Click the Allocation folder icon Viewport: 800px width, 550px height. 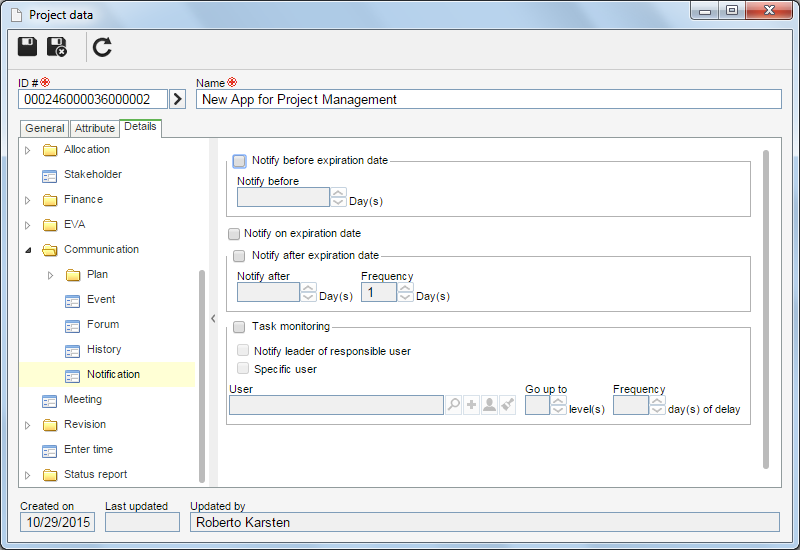coord(50,150)
